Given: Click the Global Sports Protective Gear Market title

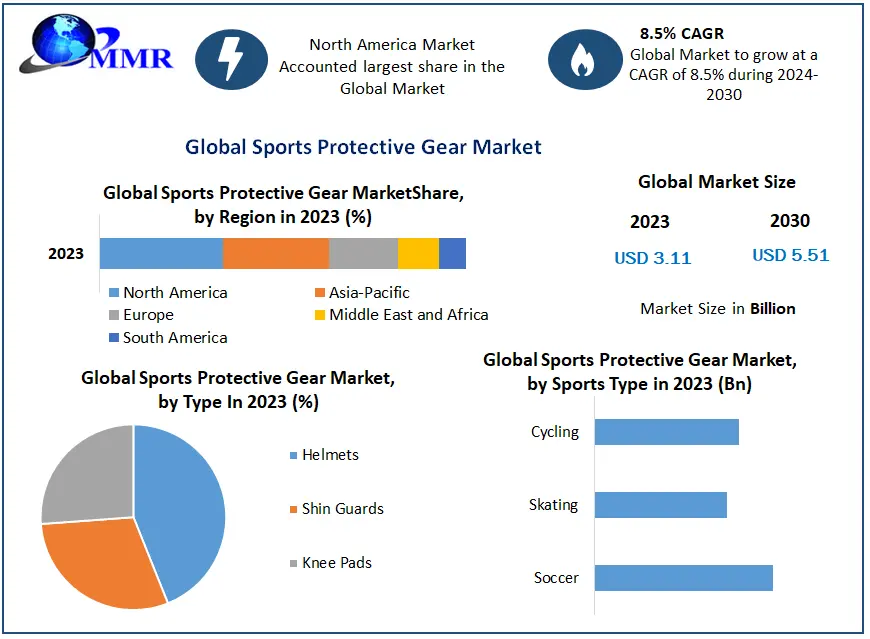Looking at the screenshot, I should 363,147.
